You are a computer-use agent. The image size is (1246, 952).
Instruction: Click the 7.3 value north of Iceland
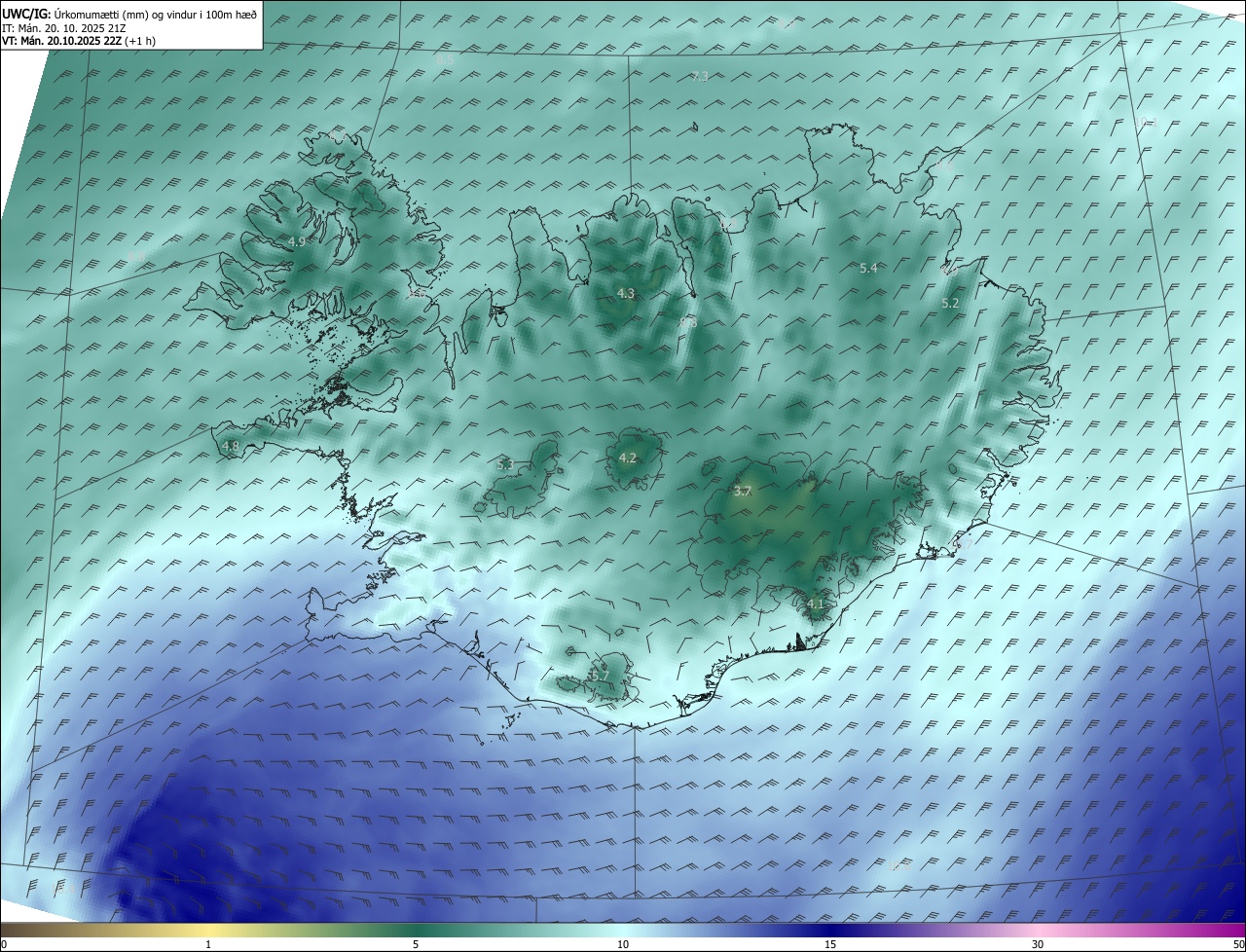click(699, 76)
